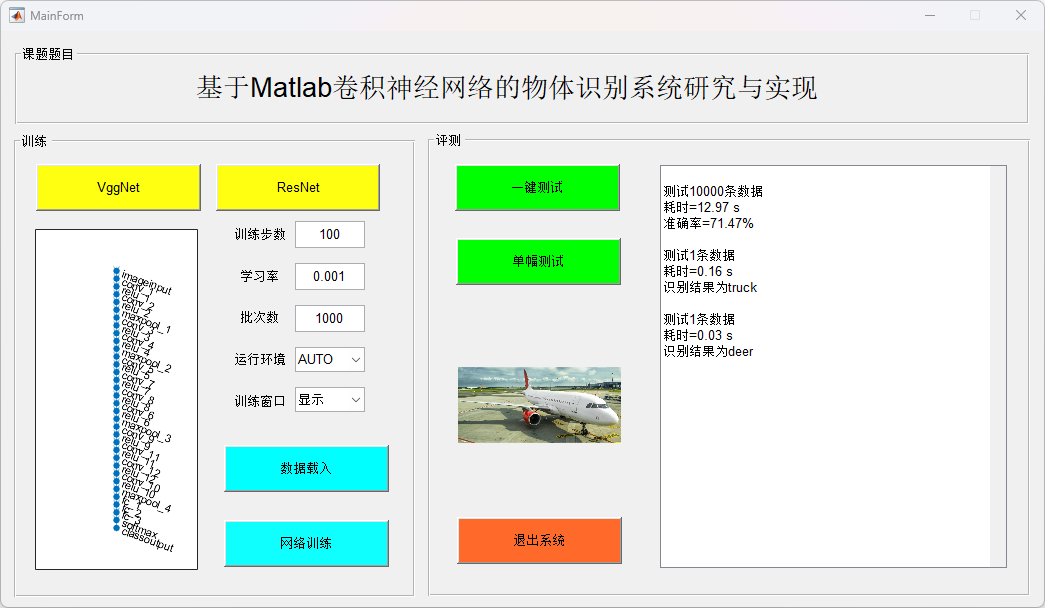The width and height of the screenshot is (1045, 608).
Task: Close the MainForm window
Action: pyautogui.click(x=1020, y=15)
